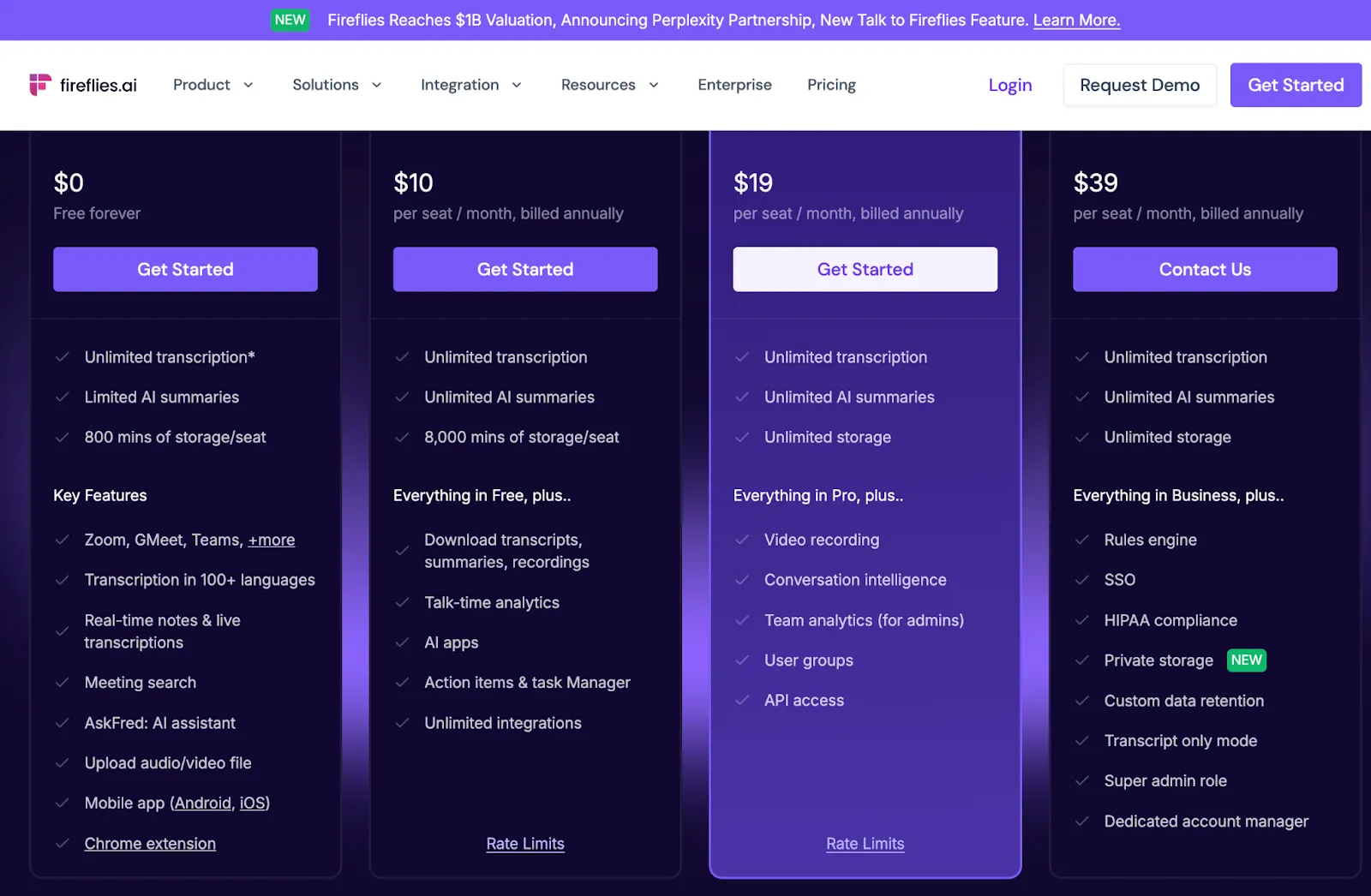The image size is (1371, 896).
Task: Click the checkmark beside Action items & task Manager
Action: tap(402, 683)
